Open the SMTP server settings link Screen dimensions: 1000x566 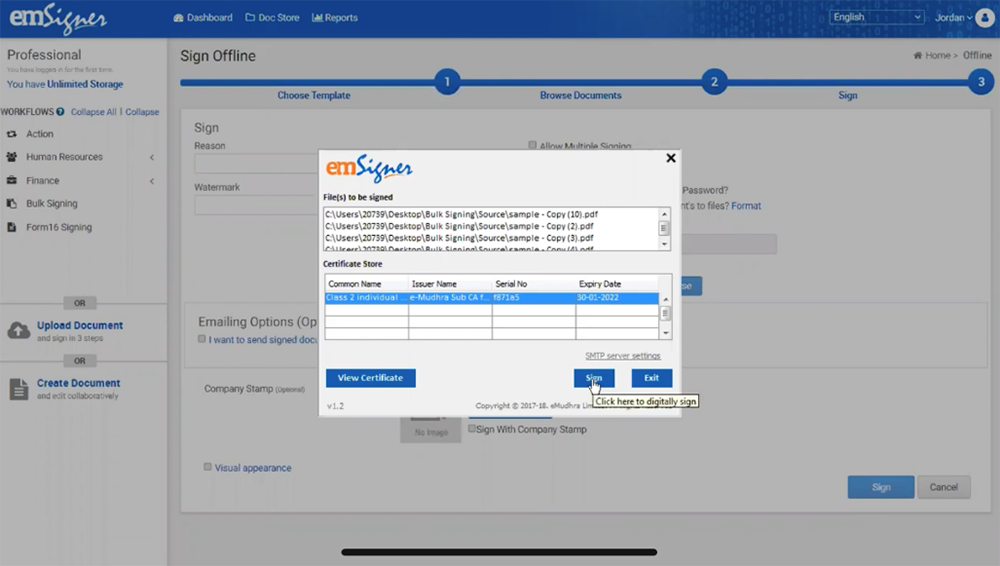click(x=622, y=356)
